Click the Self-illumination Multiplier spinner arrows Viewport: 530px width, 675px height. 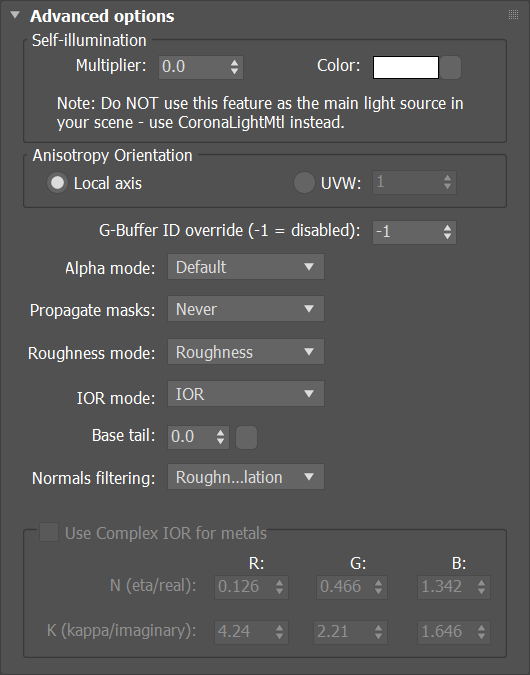pyautogui.click(x=234, y=67)
